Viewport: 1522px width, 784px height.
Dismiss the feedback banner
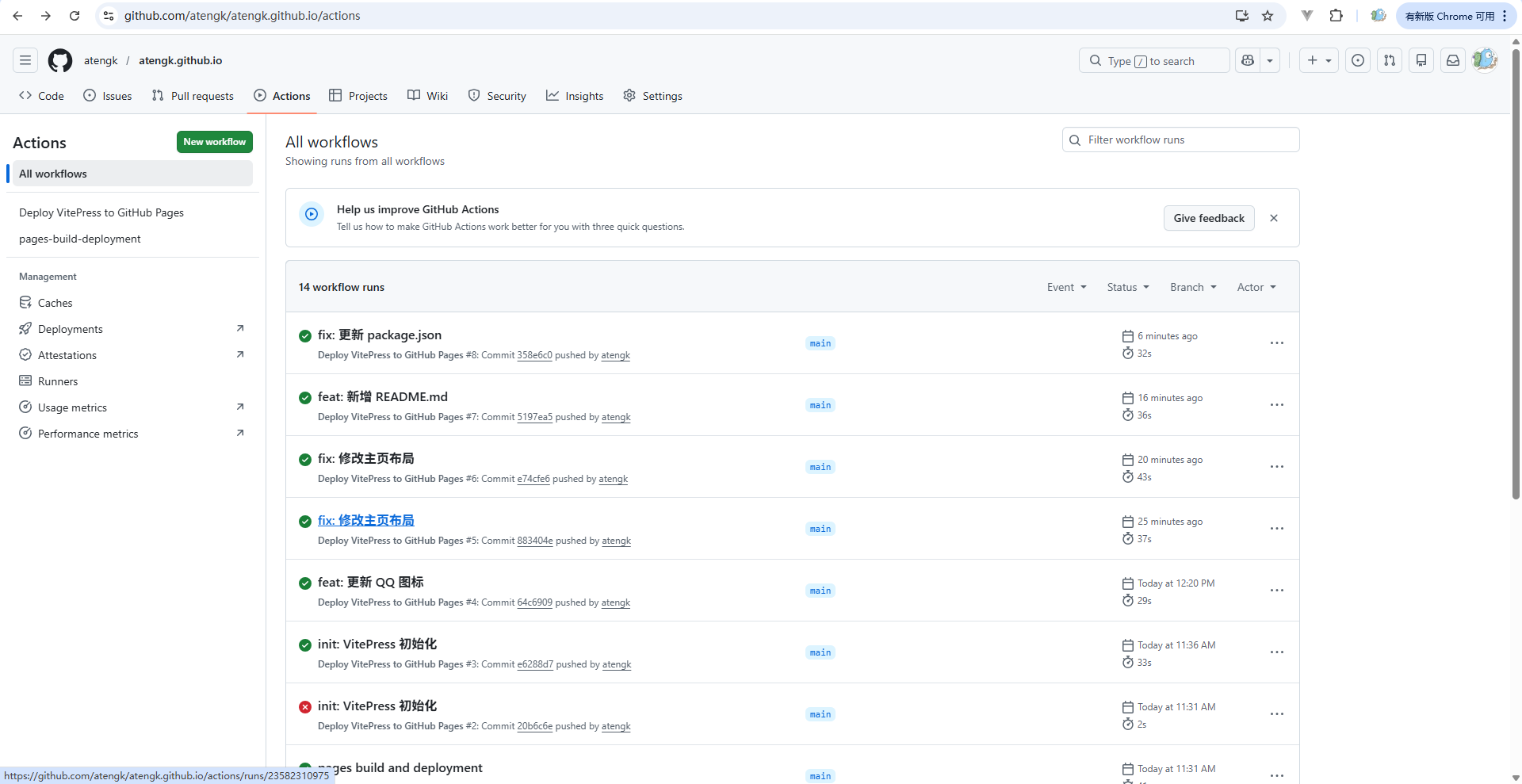[1274, 218]
